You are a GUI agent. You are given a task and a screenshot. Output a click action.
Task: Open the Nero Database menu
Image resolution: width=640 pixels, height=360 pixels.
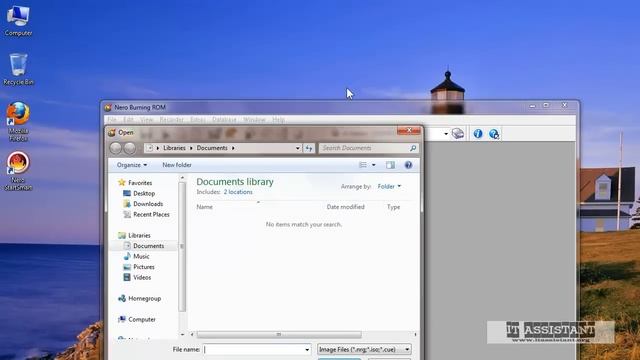click(224, 120)
